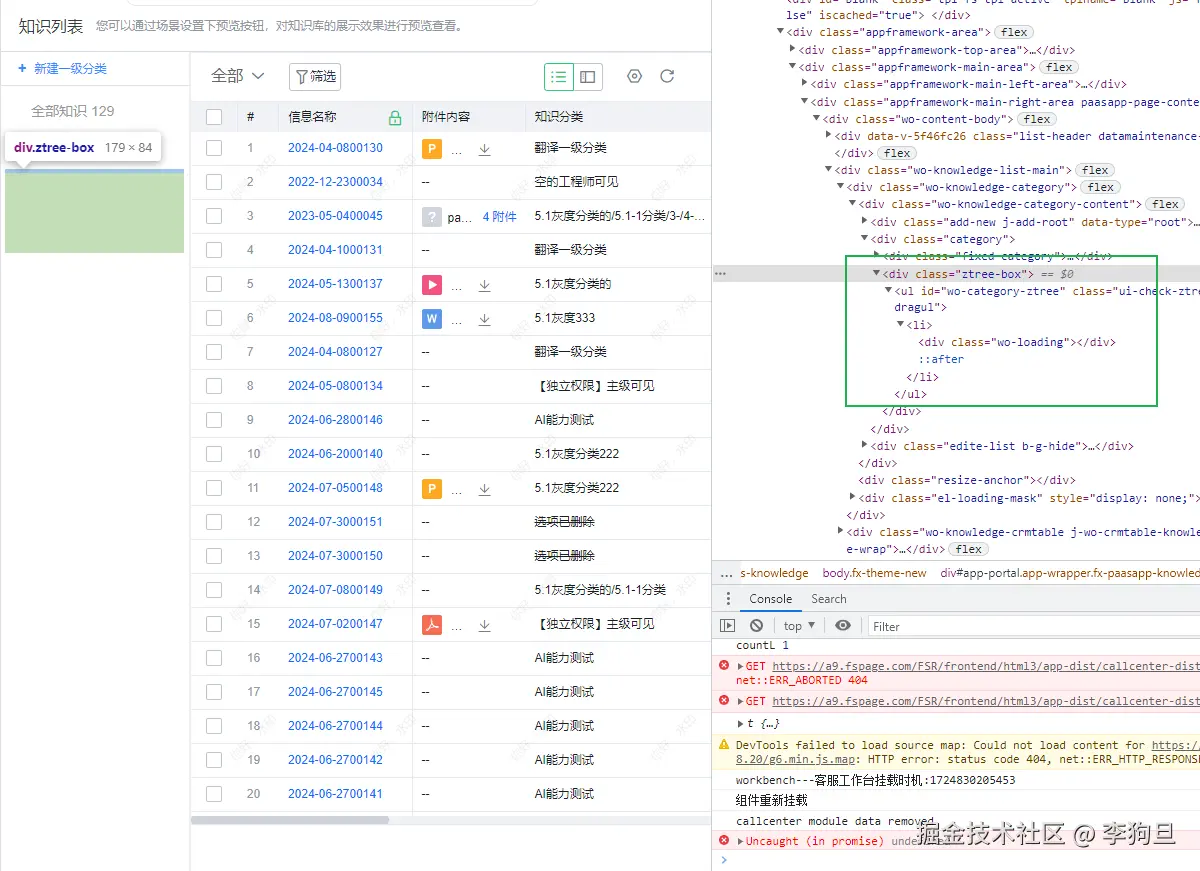Select 全部知识 129 category
1200x871 pixels.
click(73, 111)
